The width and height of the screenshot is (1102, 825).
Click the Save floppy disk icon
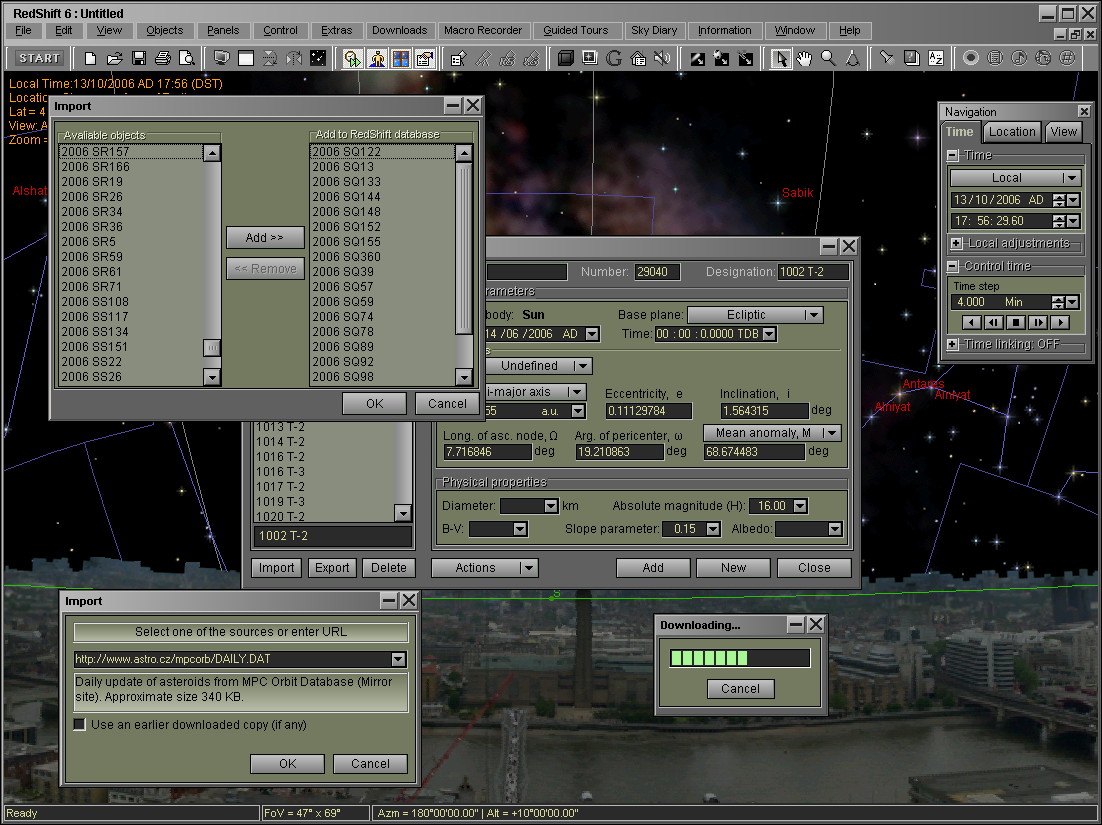[x=139, y=58]
